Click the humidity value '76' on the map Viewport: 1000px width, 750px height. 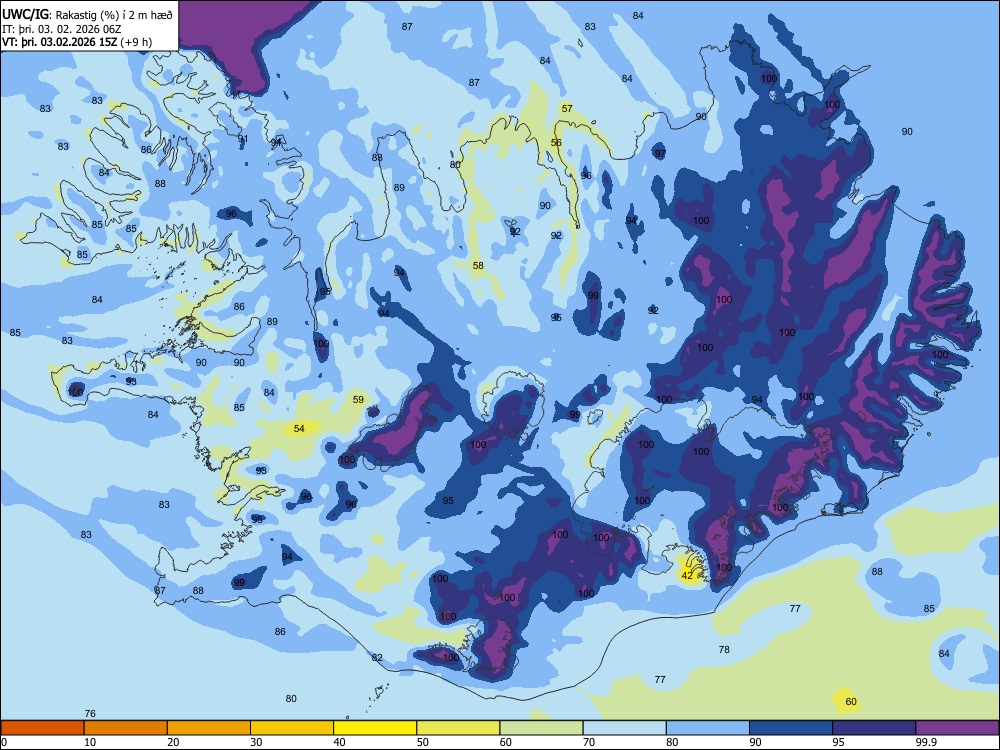tap(90, 713)
